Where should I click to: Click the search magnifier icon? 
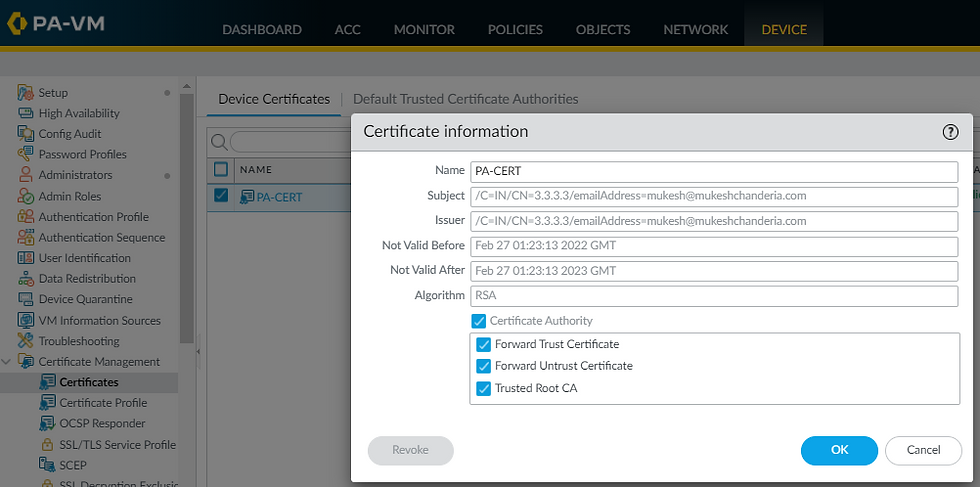(219, 142)
